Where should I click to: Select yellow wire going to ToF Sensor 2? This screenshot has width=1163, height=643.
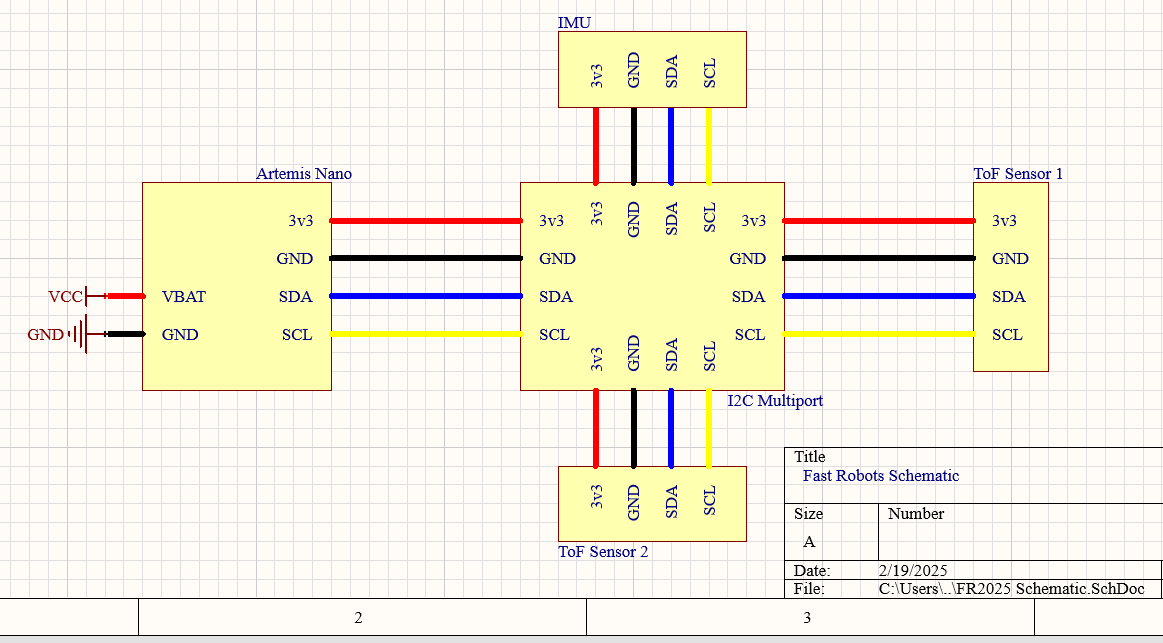tap(709, 429)
